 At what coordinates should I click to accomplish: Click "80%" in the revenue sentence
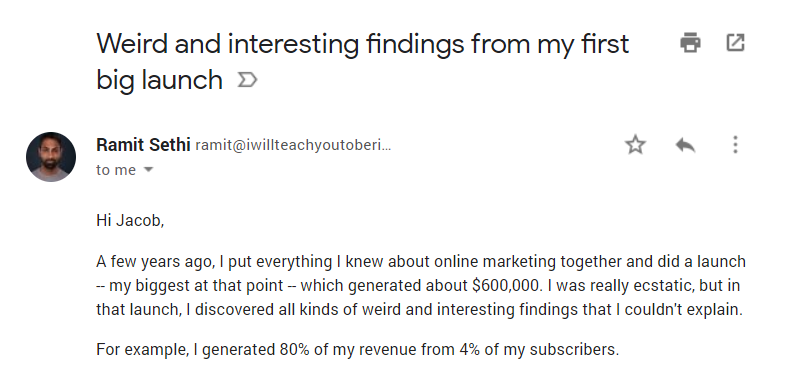pyautogui.click(x=294, y=350)
